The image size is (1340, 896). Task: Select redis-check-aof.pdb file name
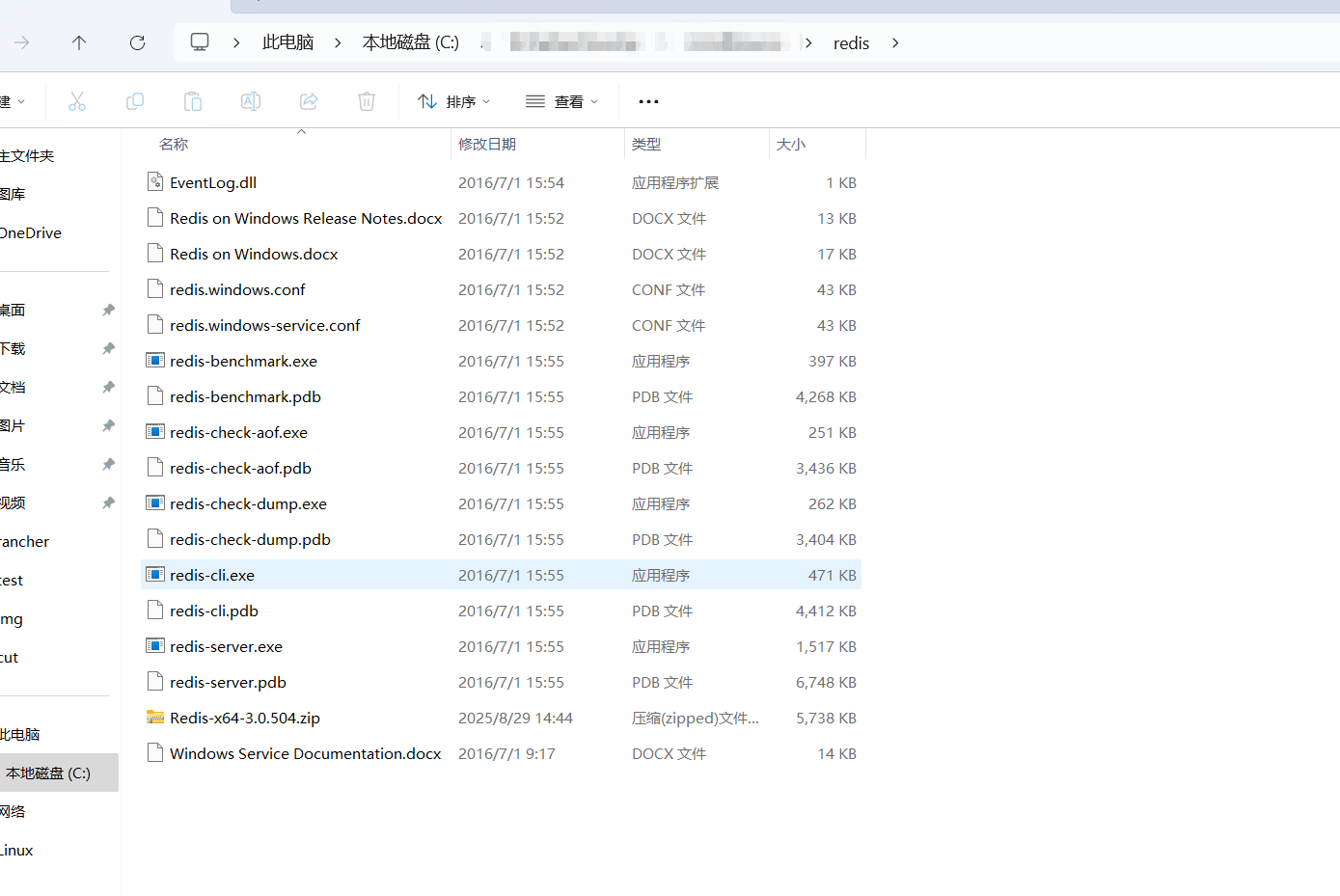click(x=240, y=468)
